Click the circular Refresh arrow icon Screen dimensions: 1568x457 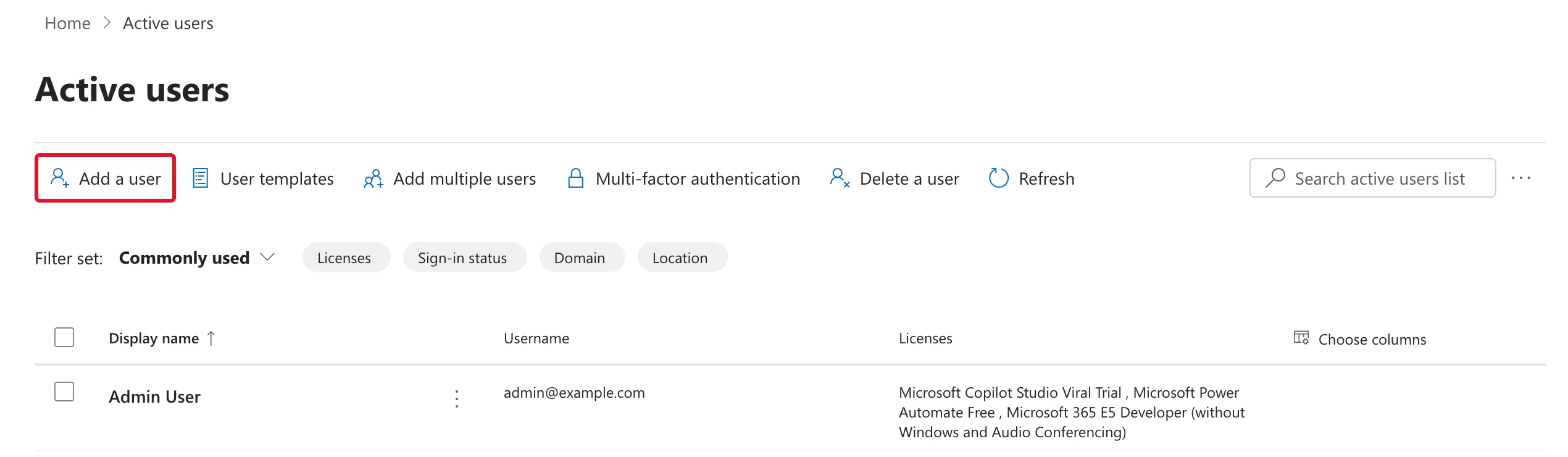[x=999, y=178]
